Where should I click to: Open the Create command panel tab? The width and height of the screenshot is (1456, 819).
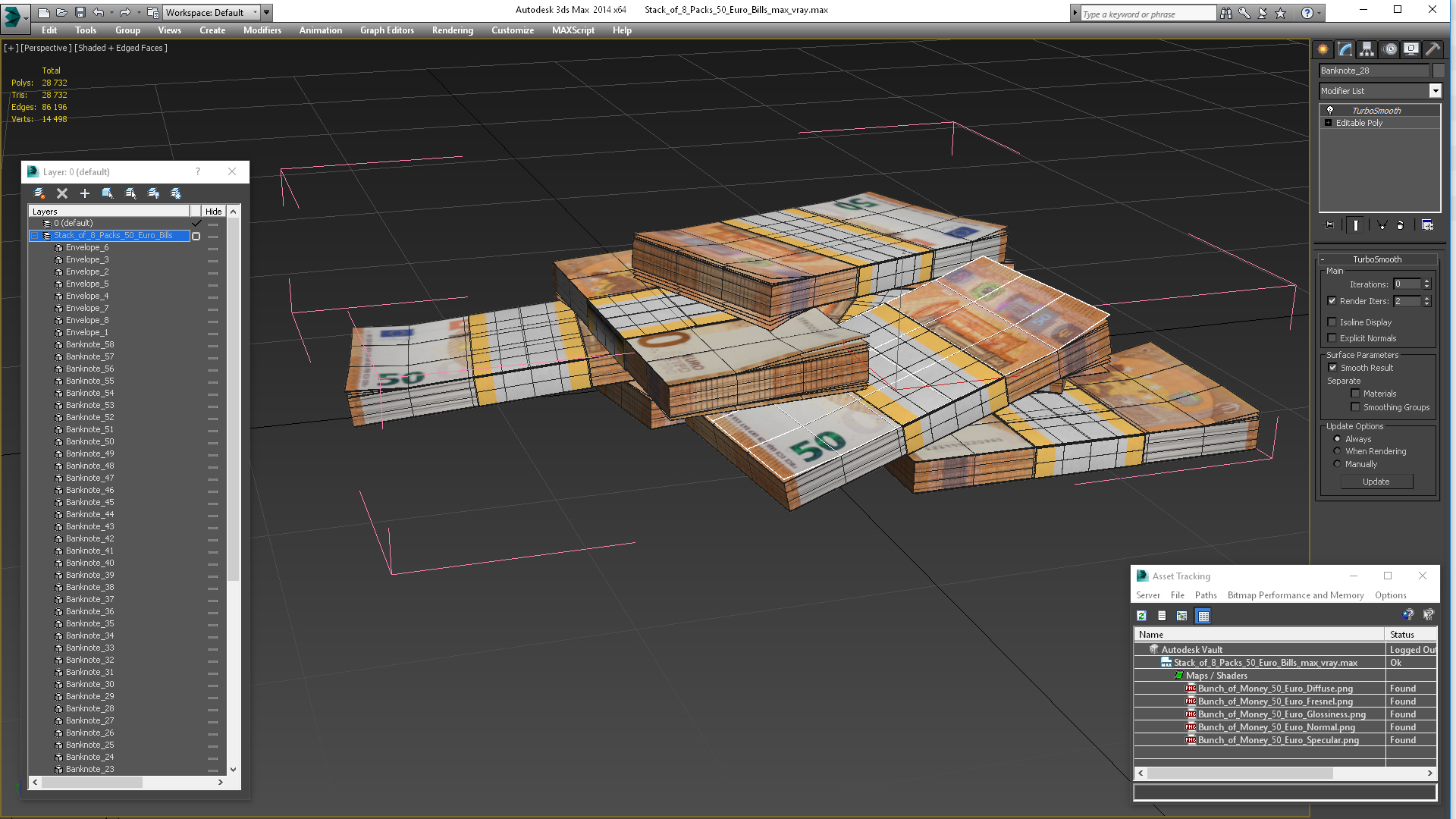coord(1323,49)
